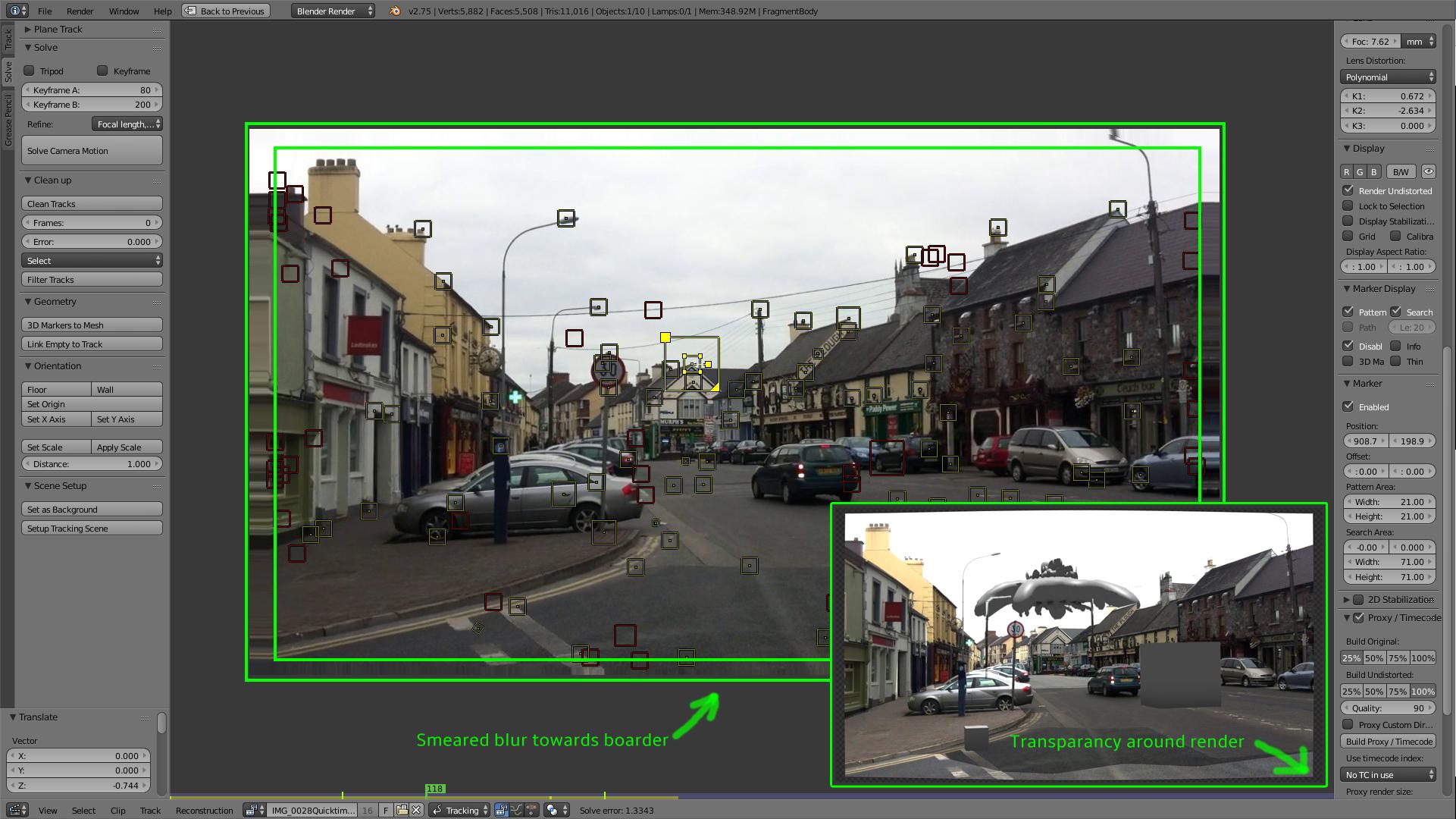Screen dimensions: 1456x819
Task: Click the R channel display icon
Action: [x=1348, y=171]
